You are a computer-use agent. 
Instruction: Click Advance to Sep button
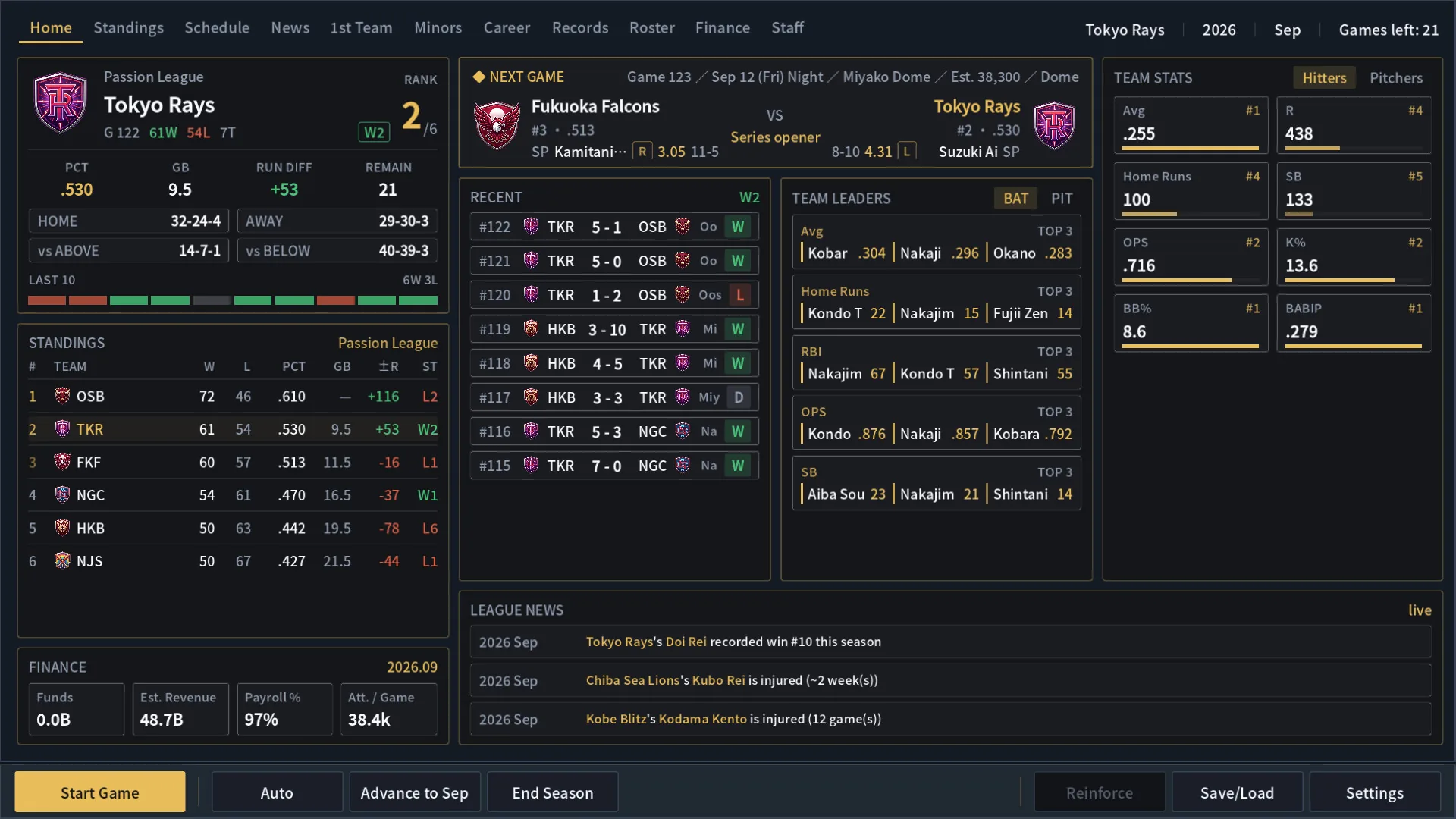pyautogui.click(x=414, y=792)
